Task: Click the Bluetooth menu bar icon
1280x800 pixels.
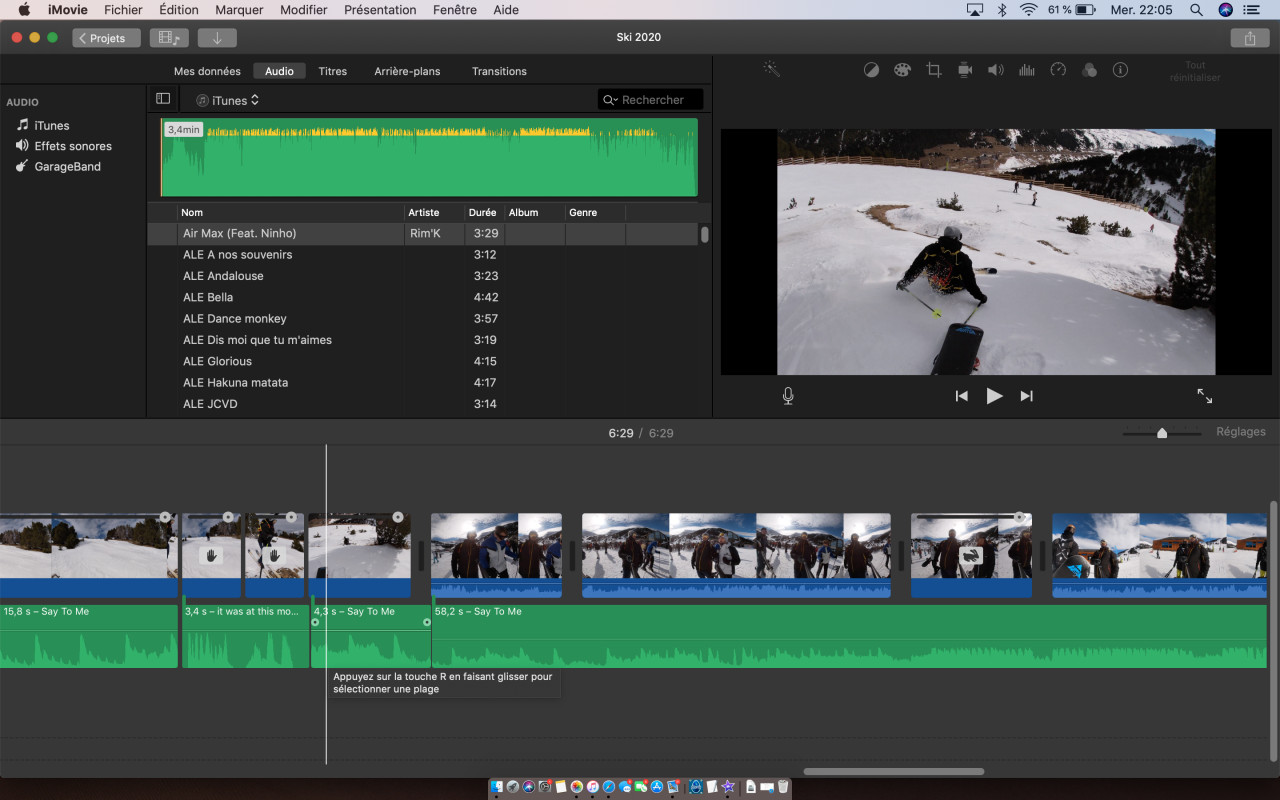Action: (x=1002, y=10)
